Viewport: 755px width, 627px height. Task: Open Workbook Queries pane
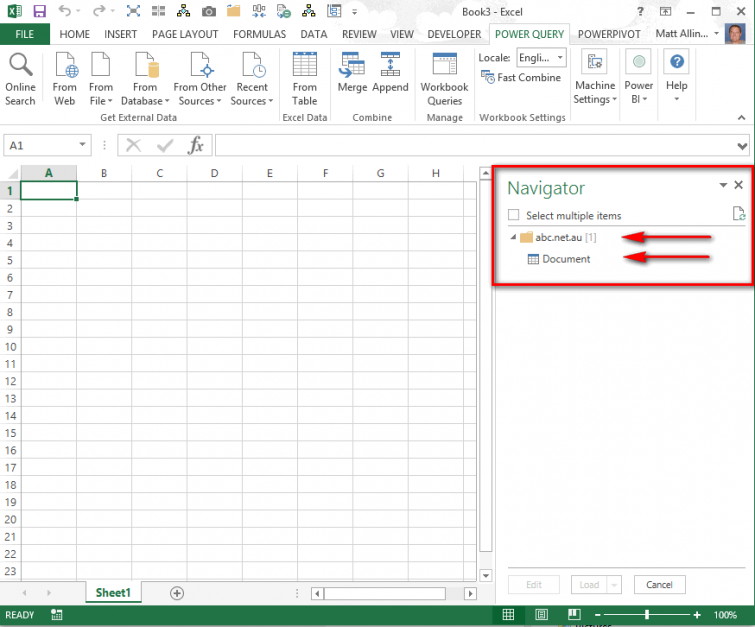[444, 79]
